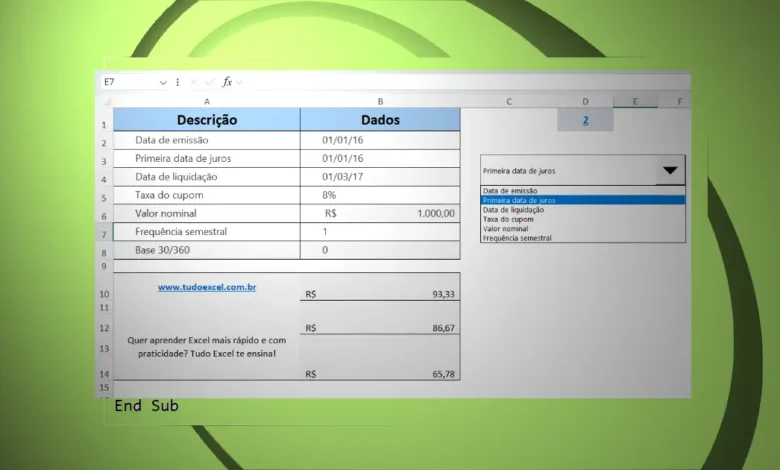Select cell 'Data de emissão' in column A

tap(207, 140)
